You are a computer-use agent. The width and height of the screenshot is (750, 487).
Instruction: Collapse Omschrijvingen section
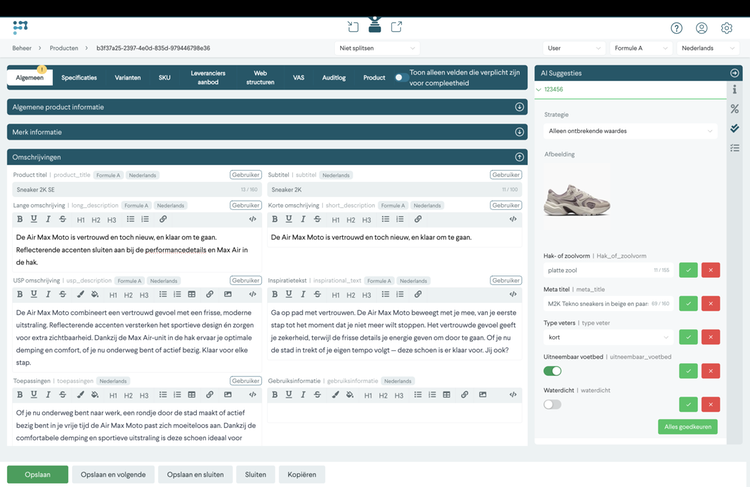(519, 157)
